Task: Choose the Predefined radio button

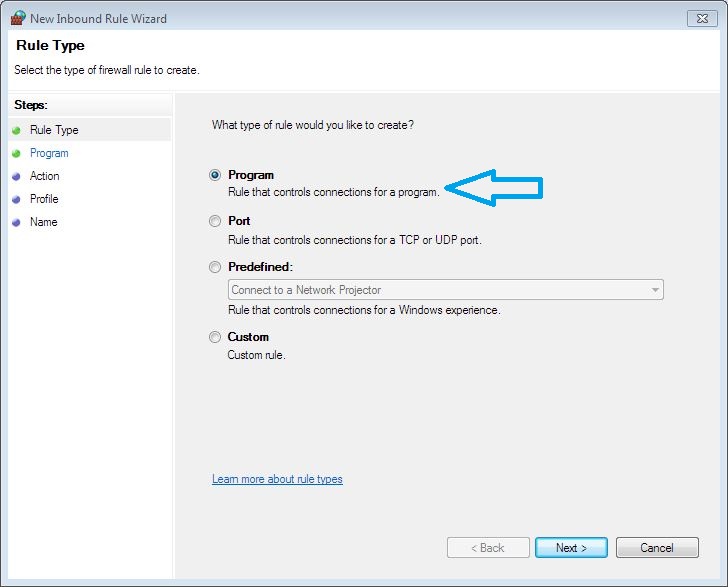Action: click(x=215, y=267)
